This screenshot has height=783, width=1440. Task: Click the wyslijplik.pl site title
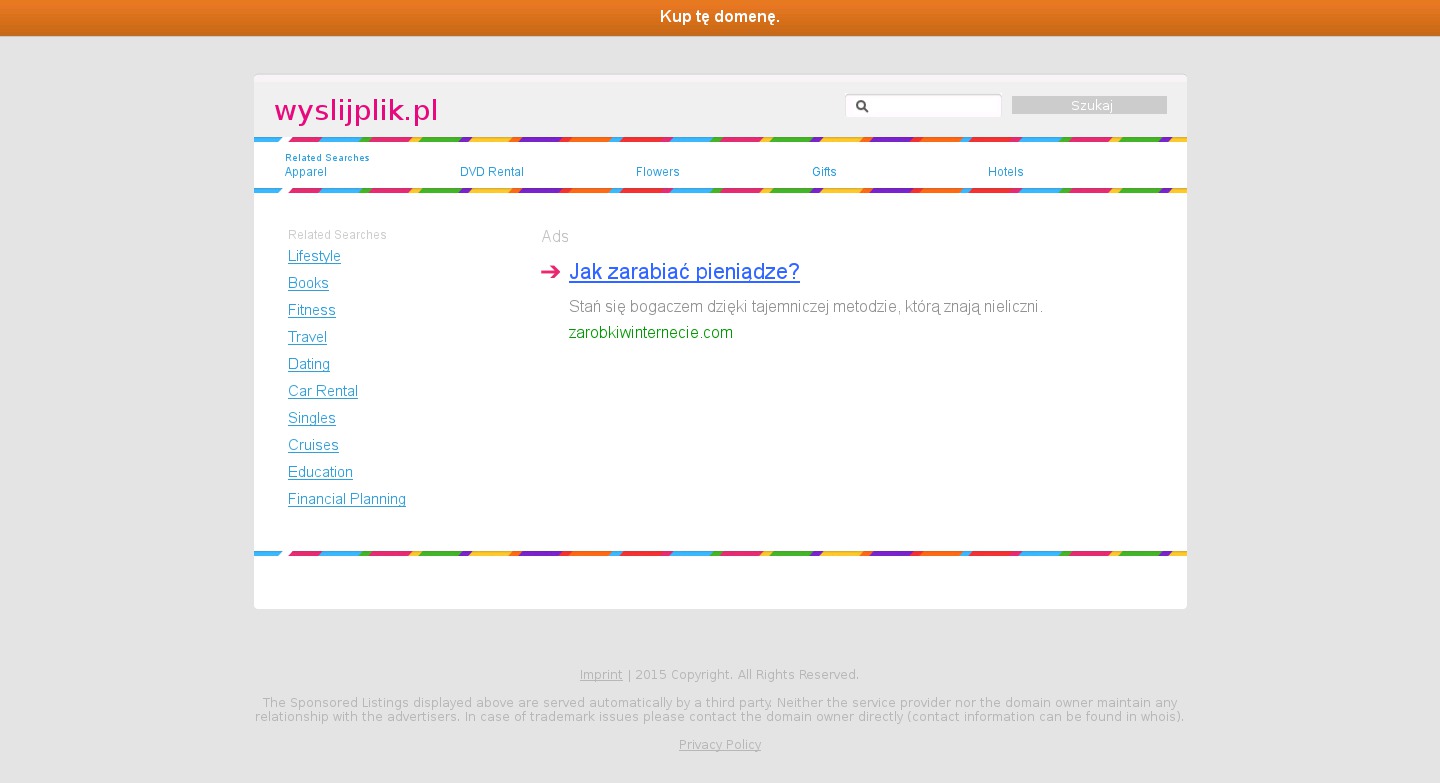(x=356, y=110)
